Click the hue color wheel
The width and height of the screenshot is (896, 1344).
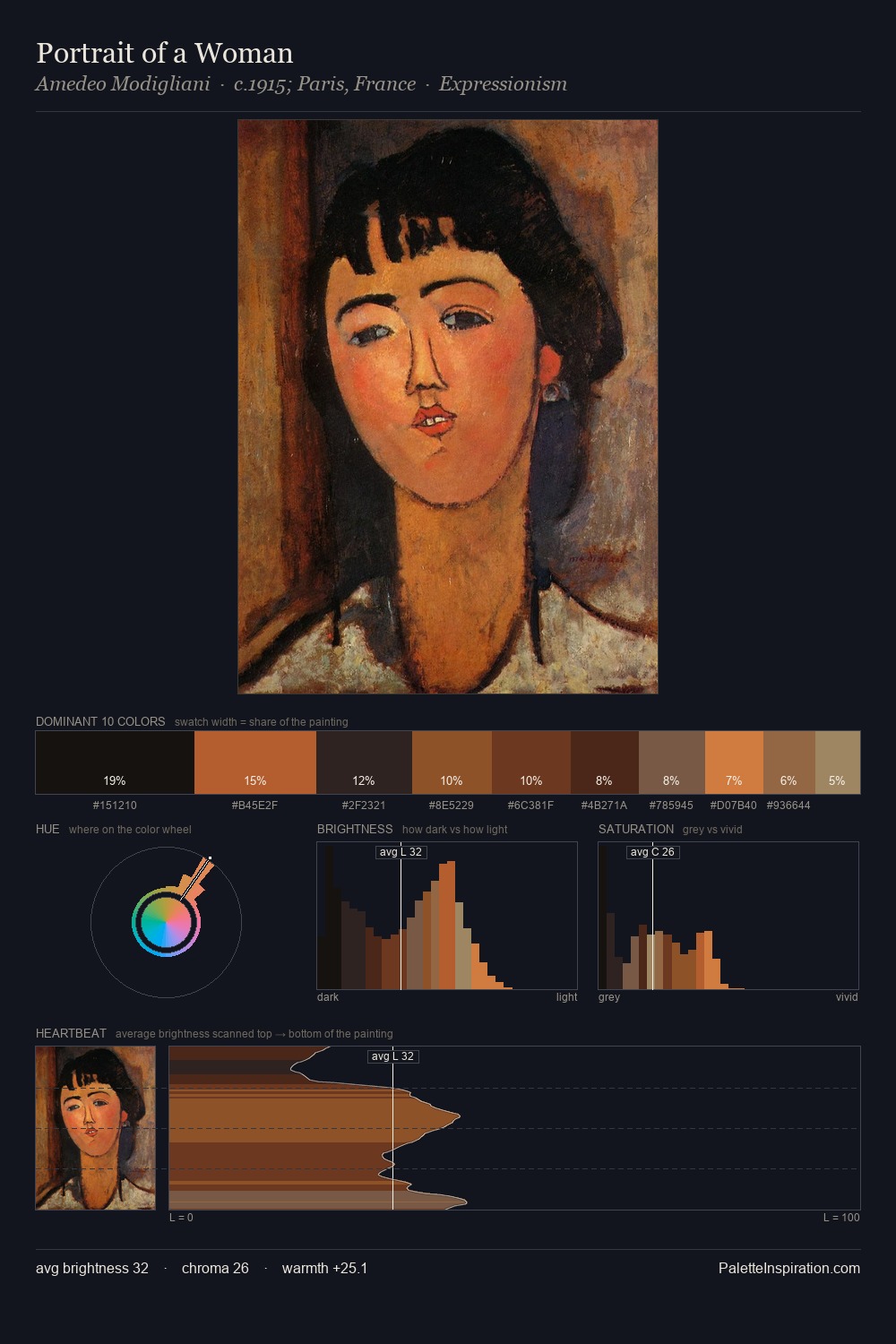(x=166, y=922)
